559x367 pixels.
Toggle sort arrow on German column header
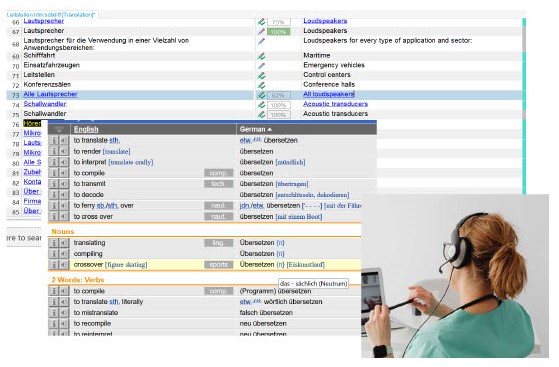point(270,129)
